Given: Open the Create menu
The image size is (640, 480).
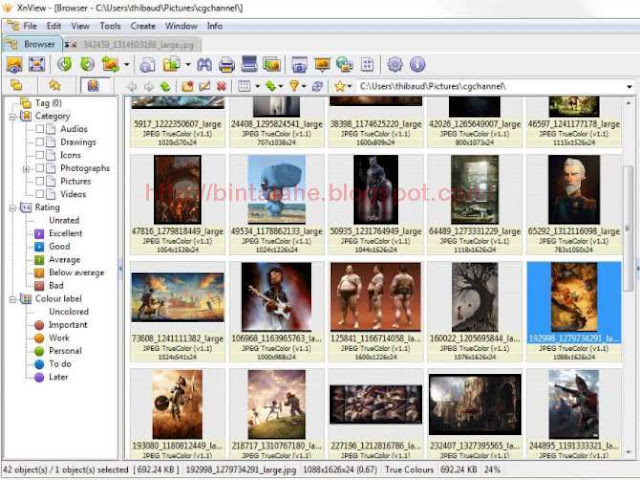Looking at the screenshot, I should tap(143, 26).
